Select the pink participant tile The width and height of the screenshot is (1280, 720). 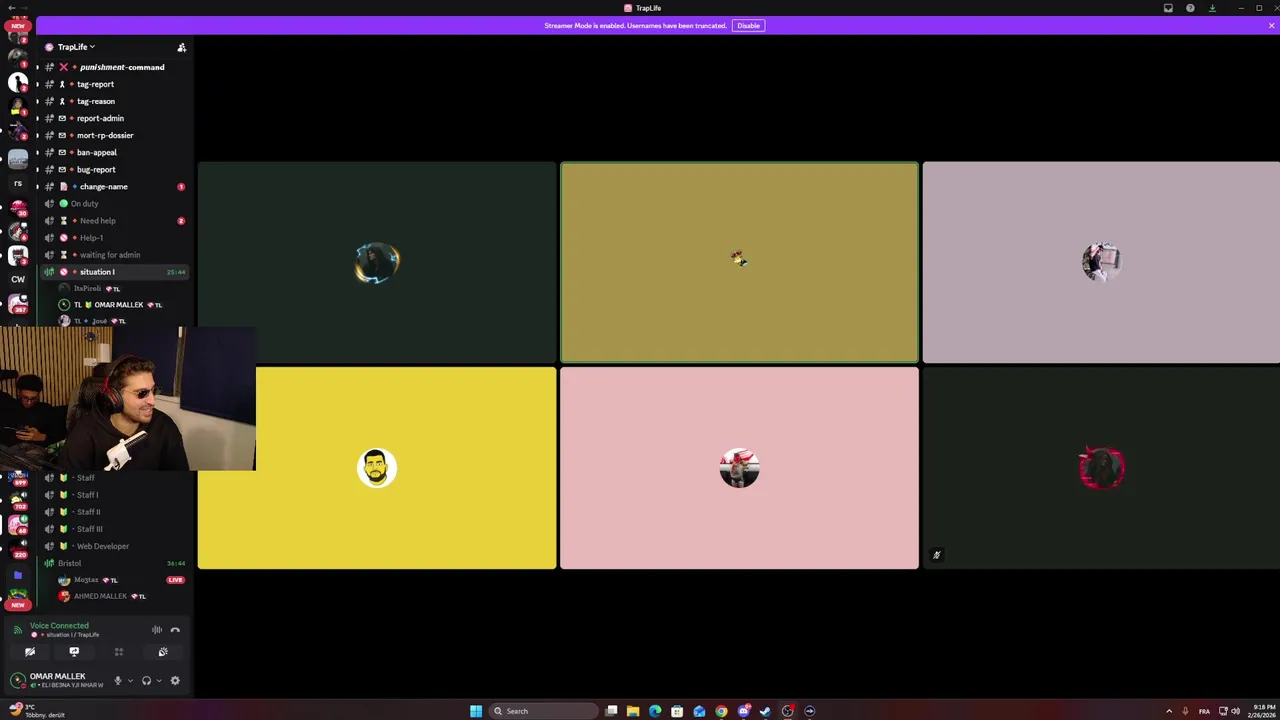pos(739,468)
